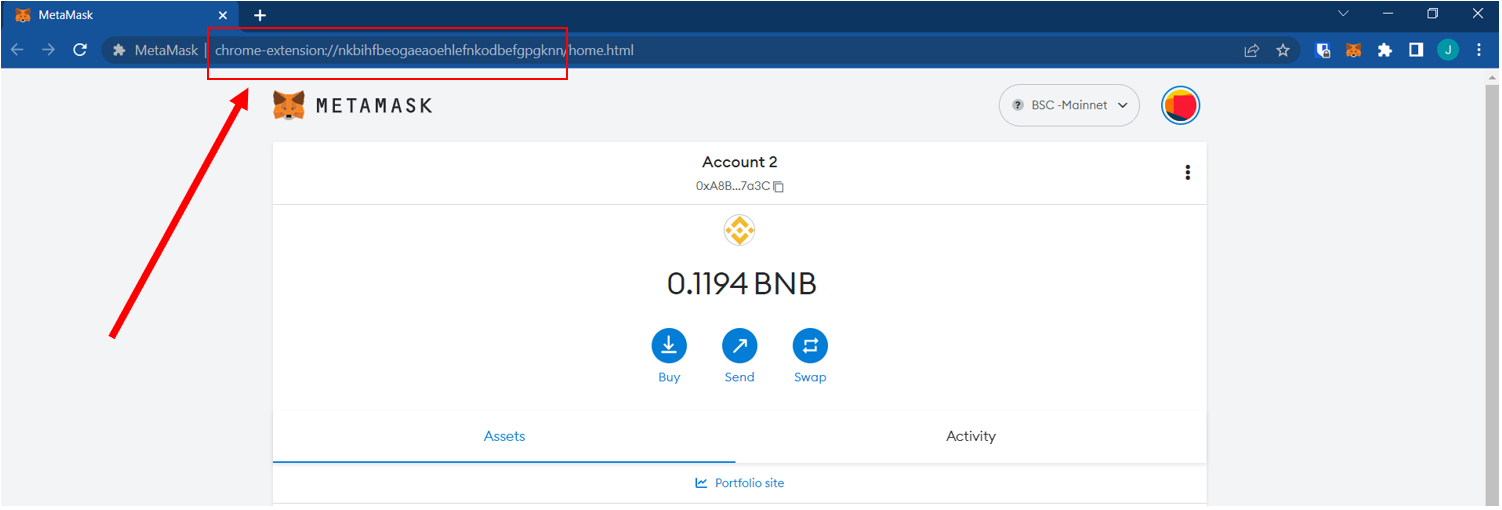
Task: Share this page via share icon
Action: click(x=1251, y=50)
